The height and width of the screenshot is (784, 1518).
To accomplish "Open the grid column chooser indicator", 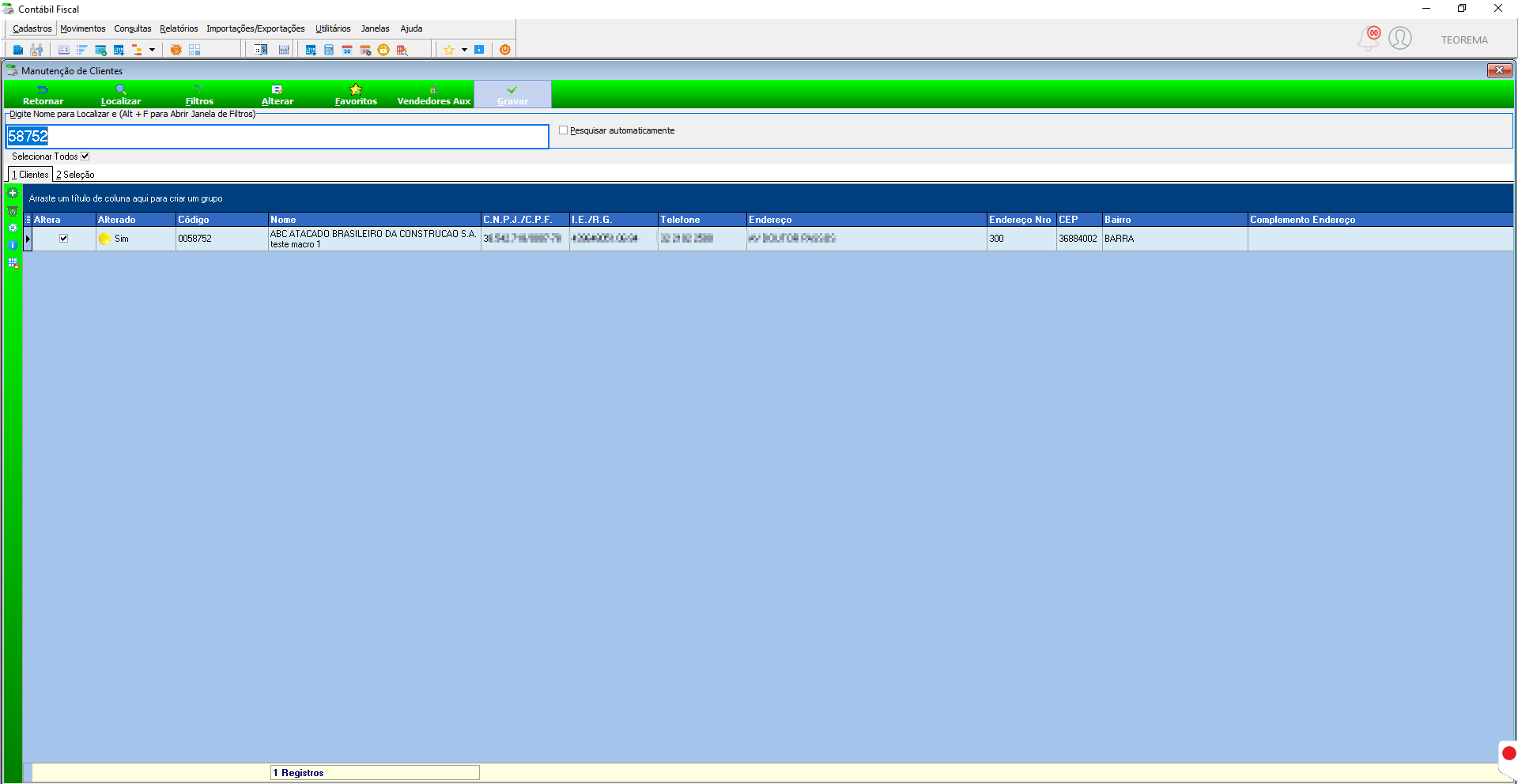I will click(x=28, y=220).
